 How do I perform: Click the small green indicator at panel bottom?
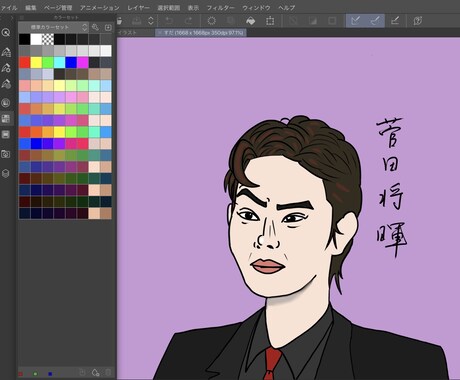pyautogui.click(x=35, y=374)
